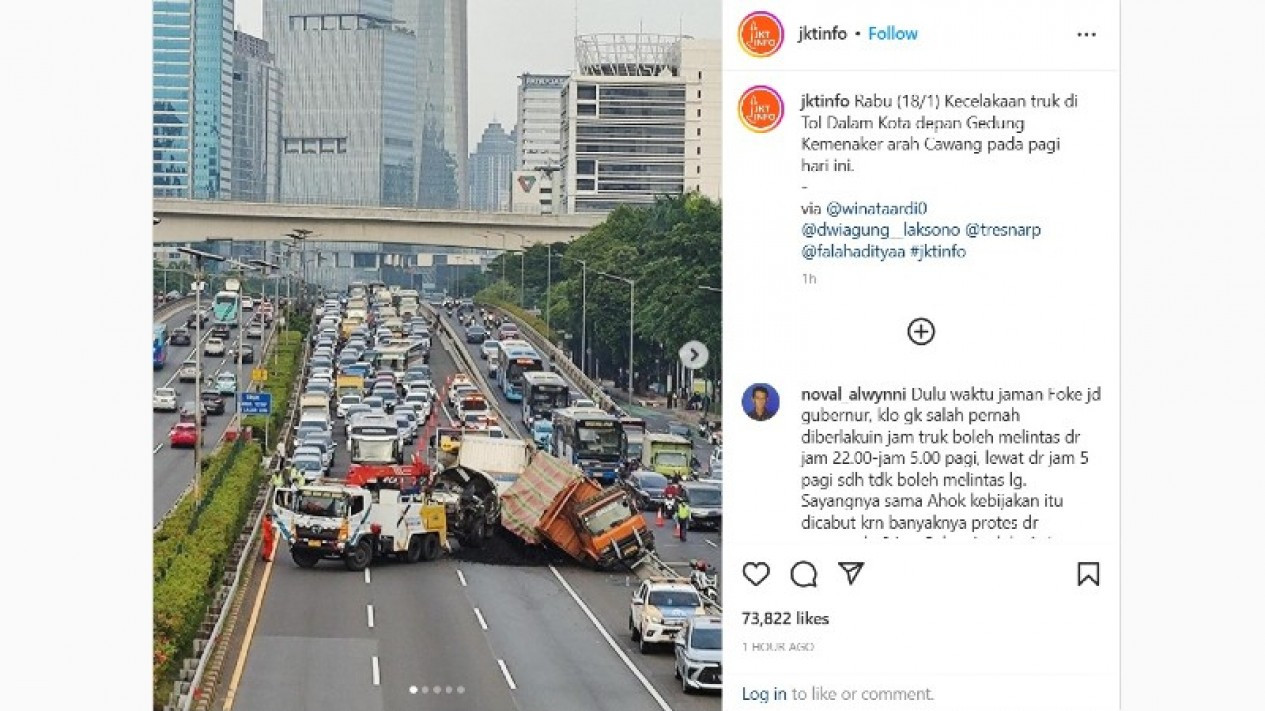Viewport: 1265px width, 711px height.
Task: Browse the #jktinfo hashtag
Action: 938,252
